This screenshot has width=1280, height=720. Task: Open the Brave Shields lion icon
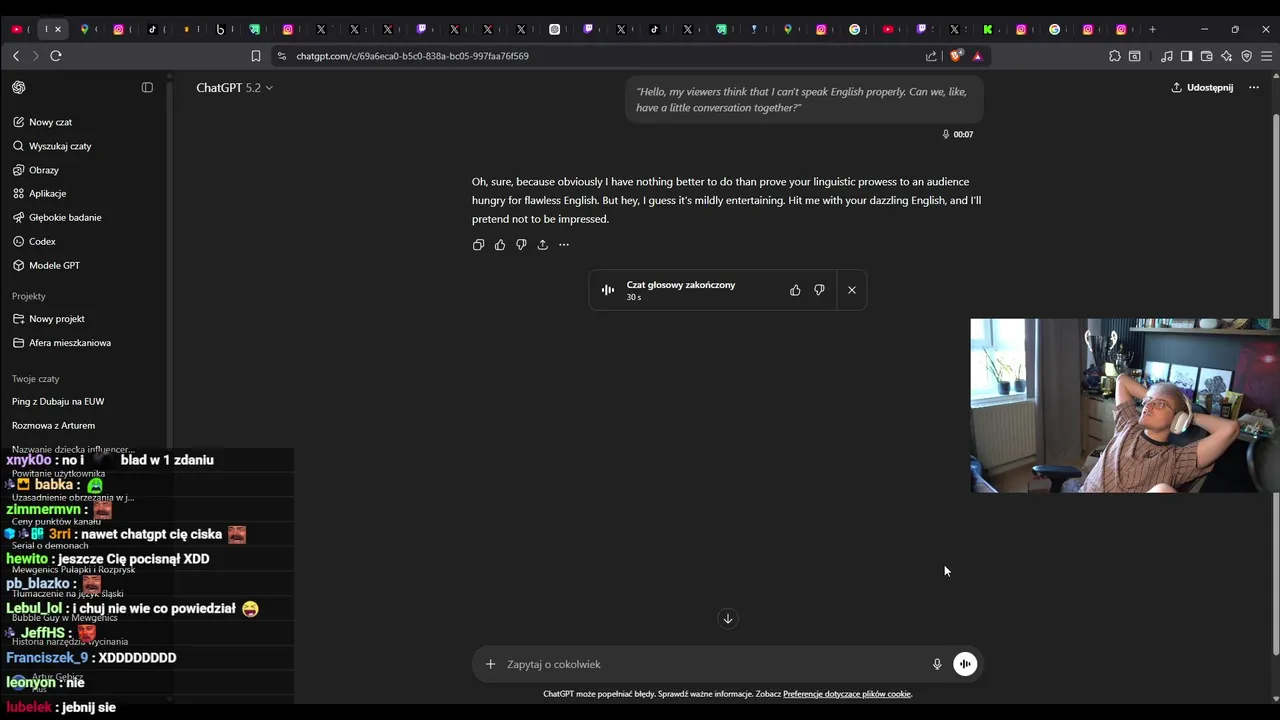[x=956, y=56]
